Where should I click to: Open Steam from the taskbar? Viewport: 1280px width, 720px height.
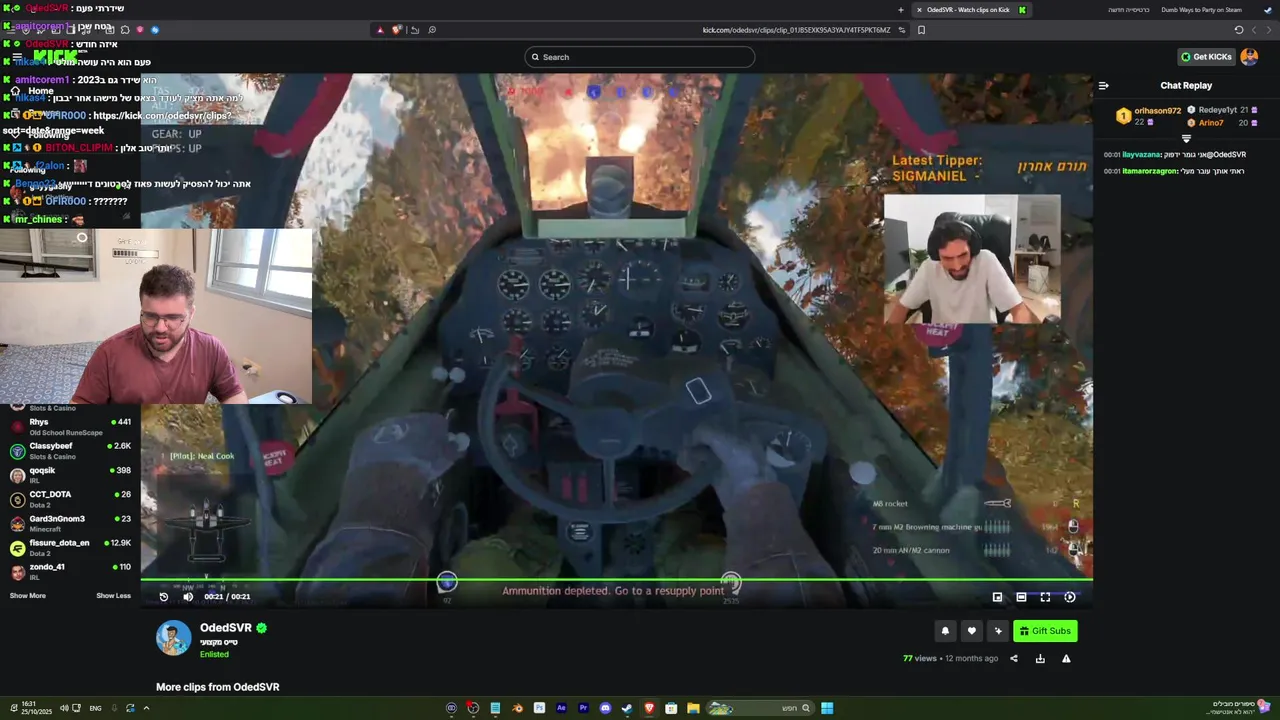pos(627,708)
